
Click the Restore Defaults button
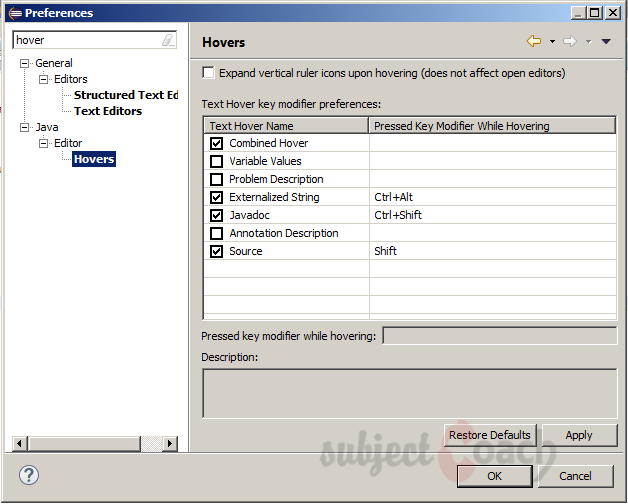pos(490,435)
